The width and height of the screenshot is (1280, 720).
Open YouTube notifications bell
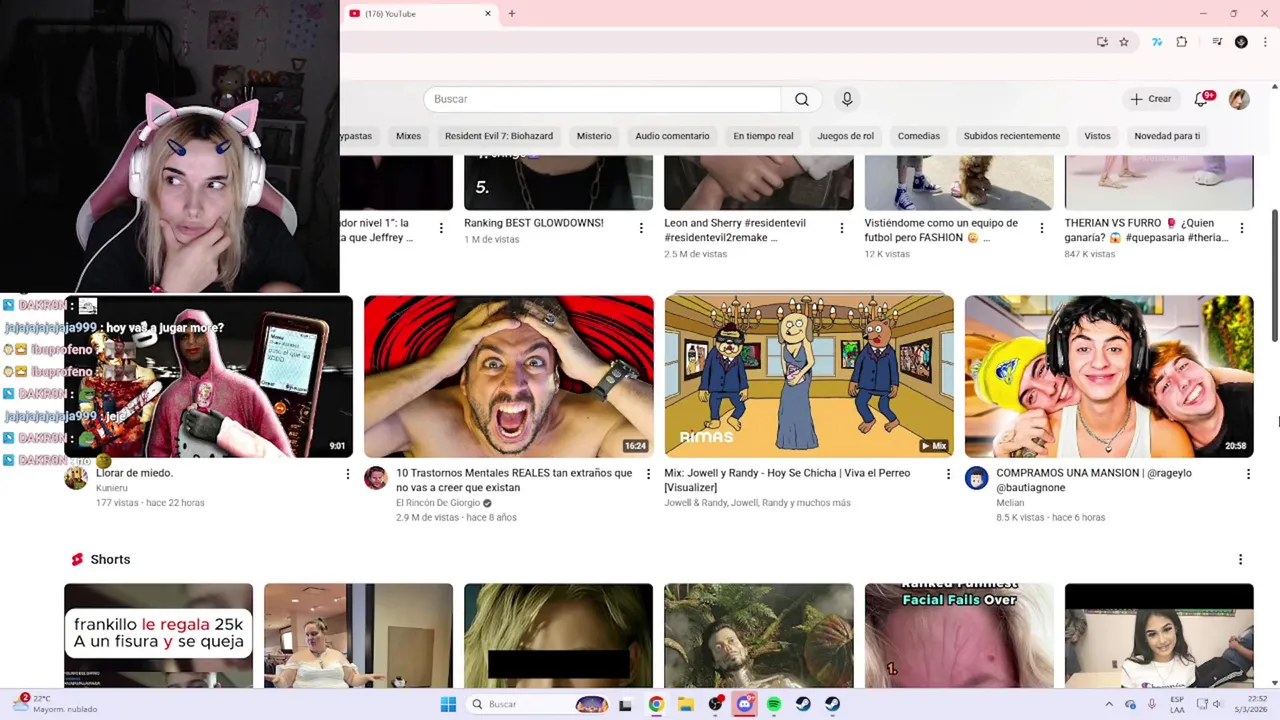click(x=1203, y=99)
